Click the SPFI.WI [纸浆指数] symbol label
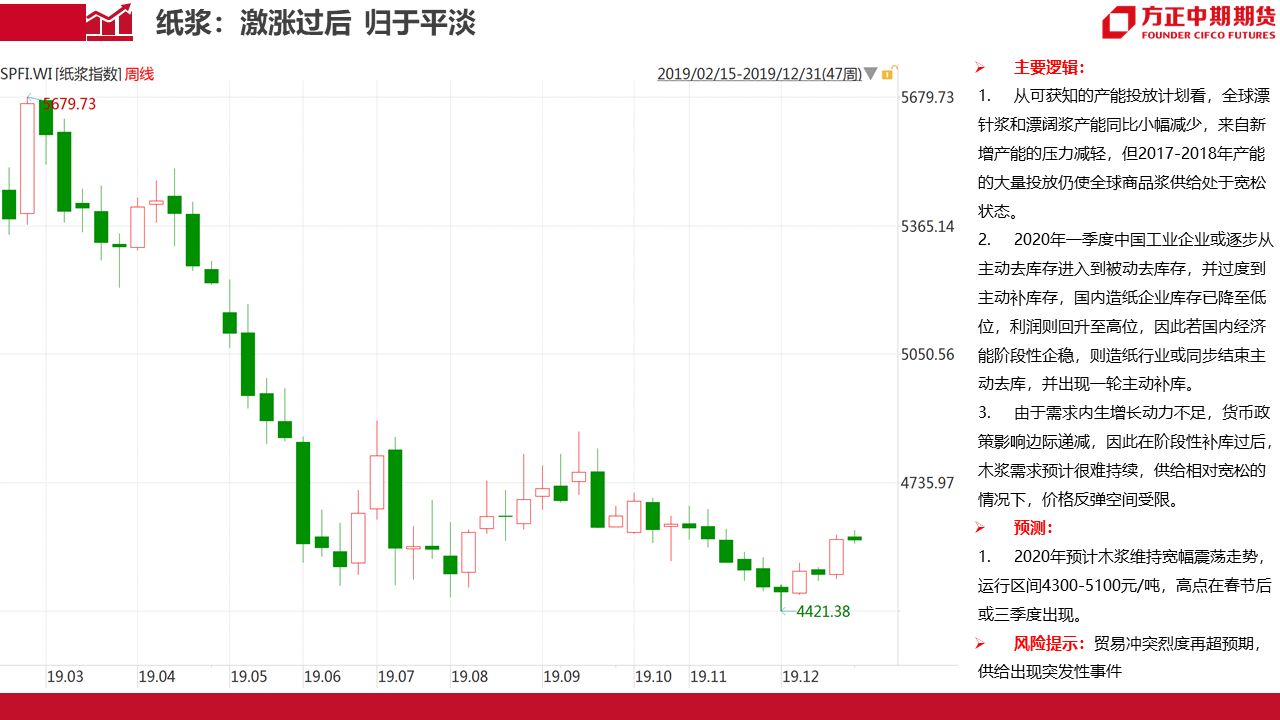 pos(61,74)
